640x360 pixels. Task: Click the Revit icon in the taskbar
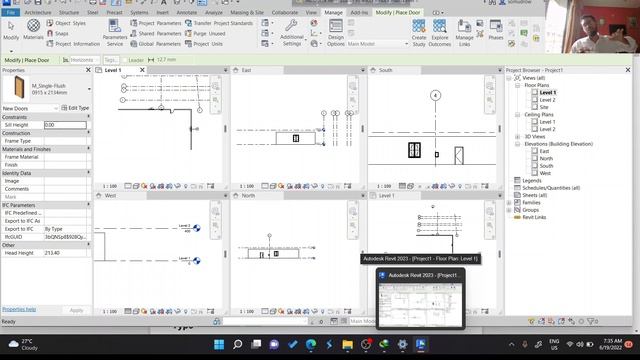(x=420, y=344)
